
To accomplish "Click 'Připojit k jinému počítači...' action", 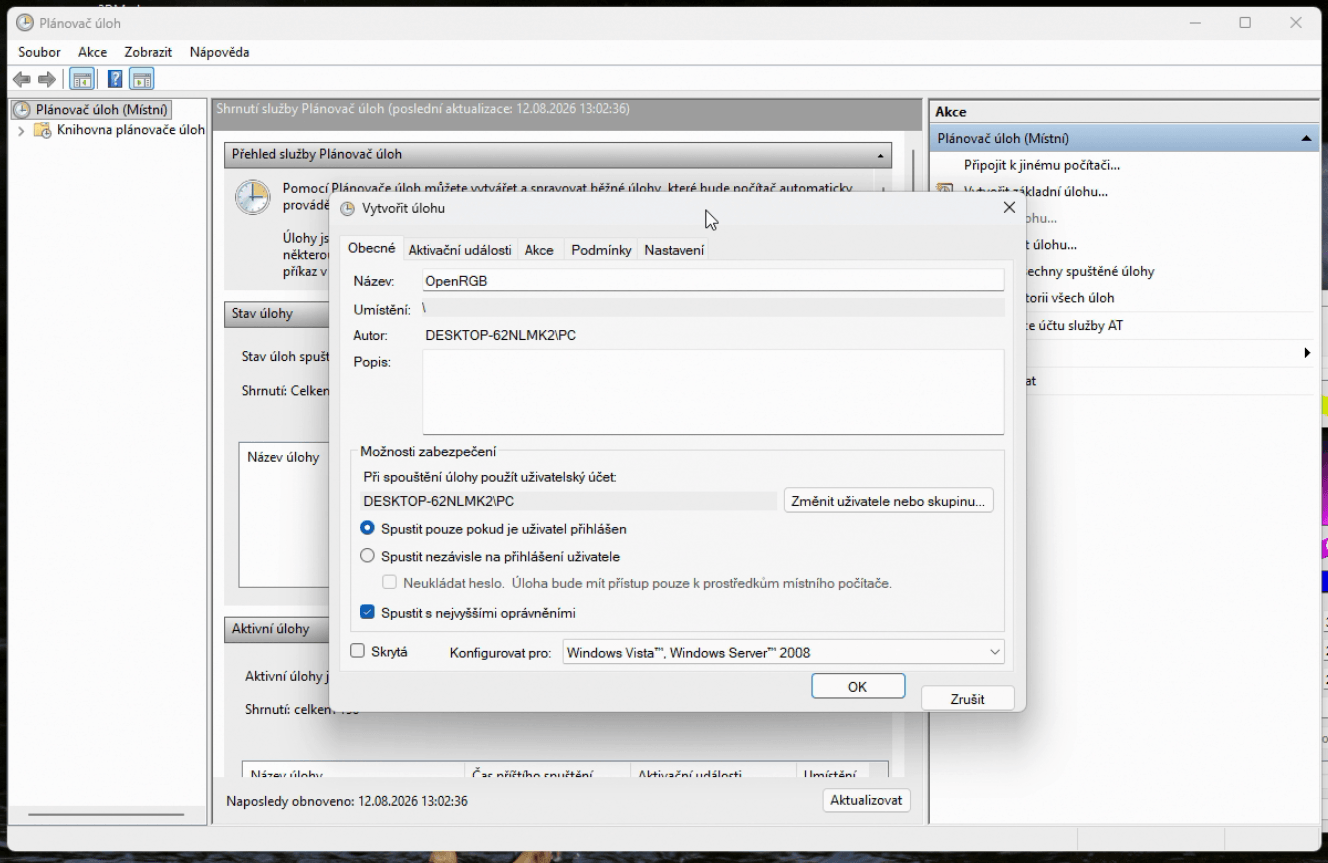I will [1042, 165].
